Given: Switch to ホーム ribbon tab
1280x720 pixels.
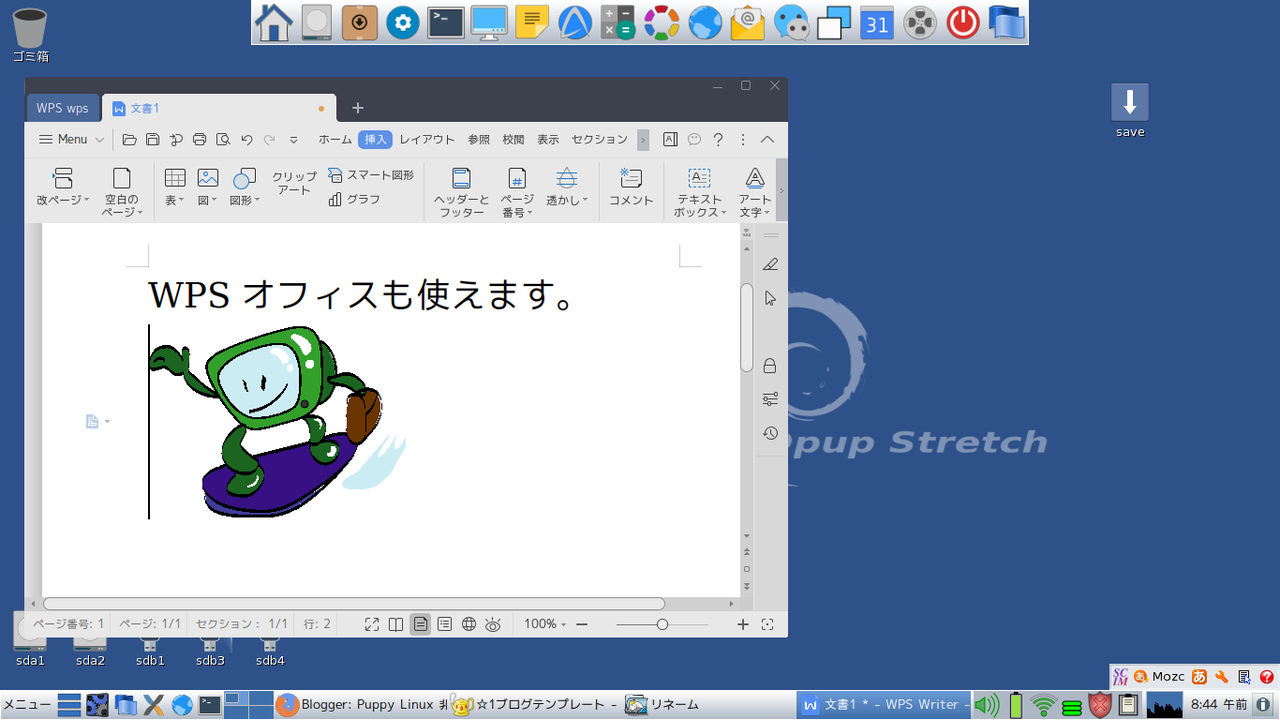Looking at the screenshot, I should pos(335,139).
